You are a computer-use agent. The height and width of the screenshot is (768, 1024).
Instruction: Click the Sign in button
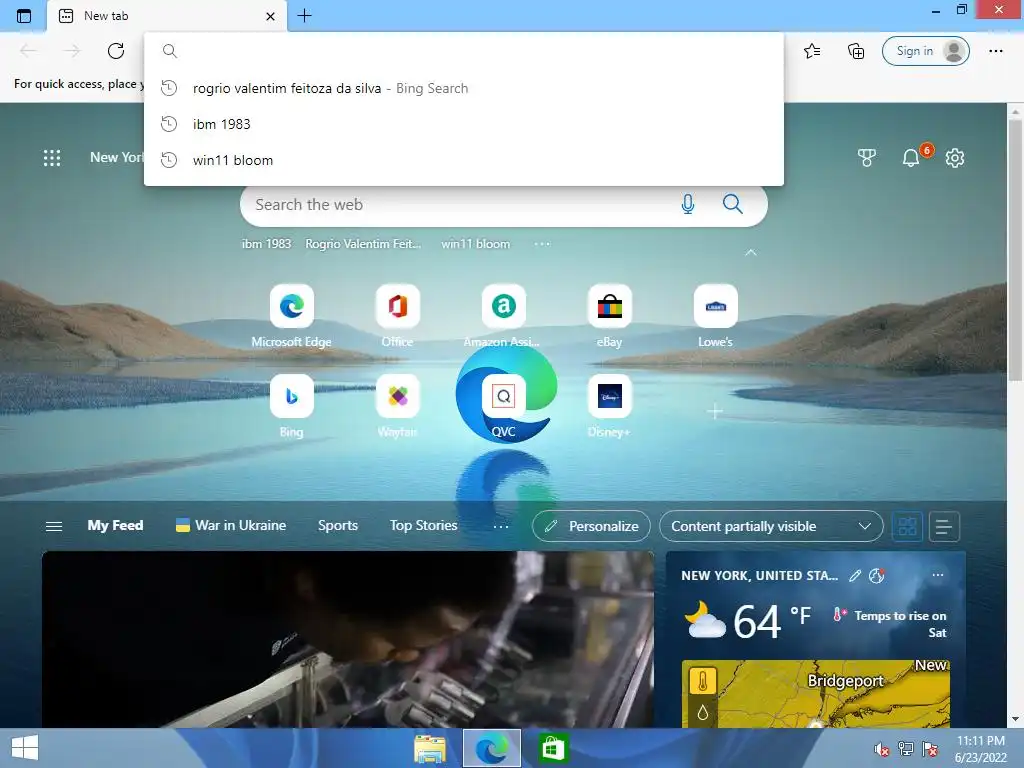925,51
